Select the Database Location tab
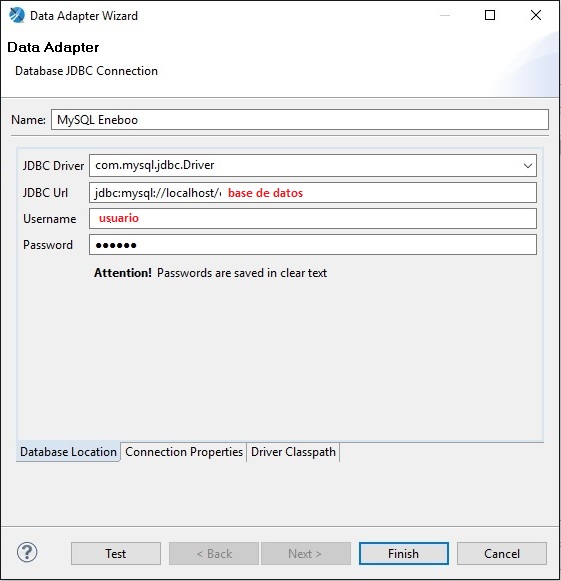This screenshot has height=581, width=561. pos(68,452)
